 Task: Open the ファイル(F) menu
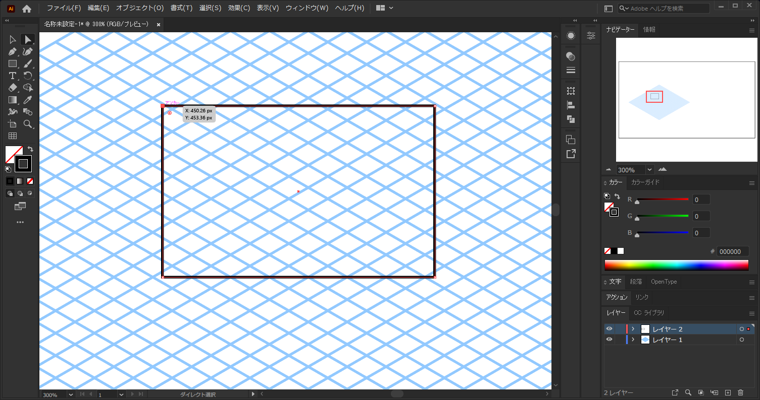(x=63, y=8)
